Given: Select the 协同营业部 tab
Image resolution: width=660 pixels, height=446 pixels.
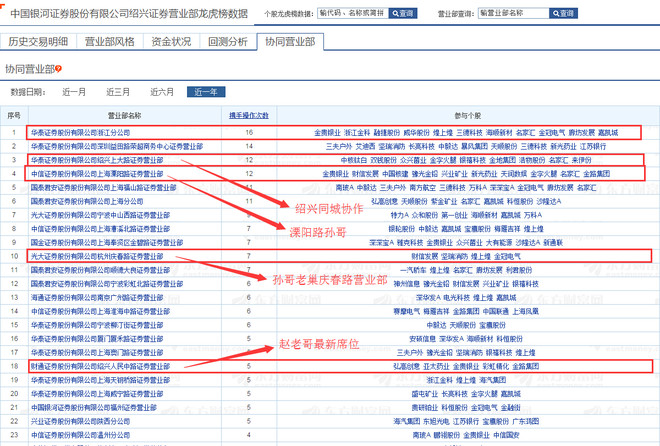Looking at the screenshot, I should tap(290, 42).
